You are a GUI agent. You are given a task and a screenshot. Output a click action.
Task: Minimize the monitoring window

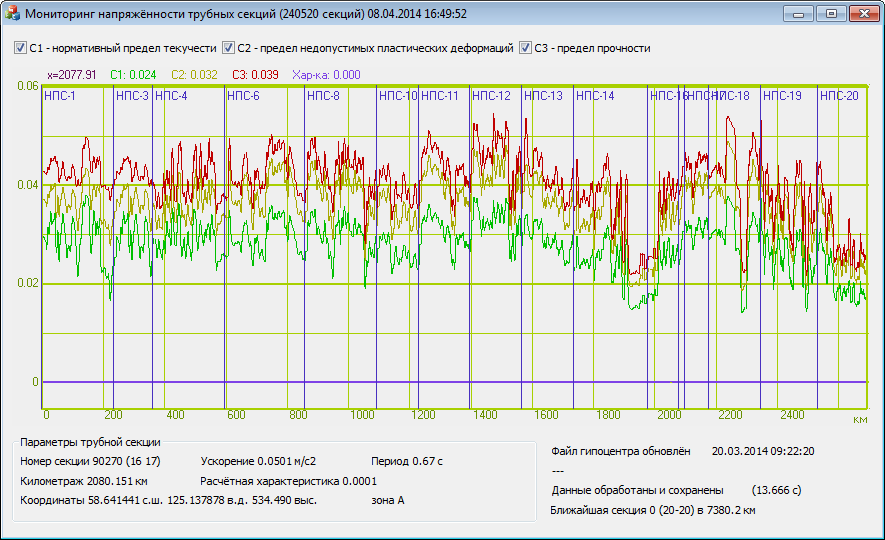(x=798, y=14)
